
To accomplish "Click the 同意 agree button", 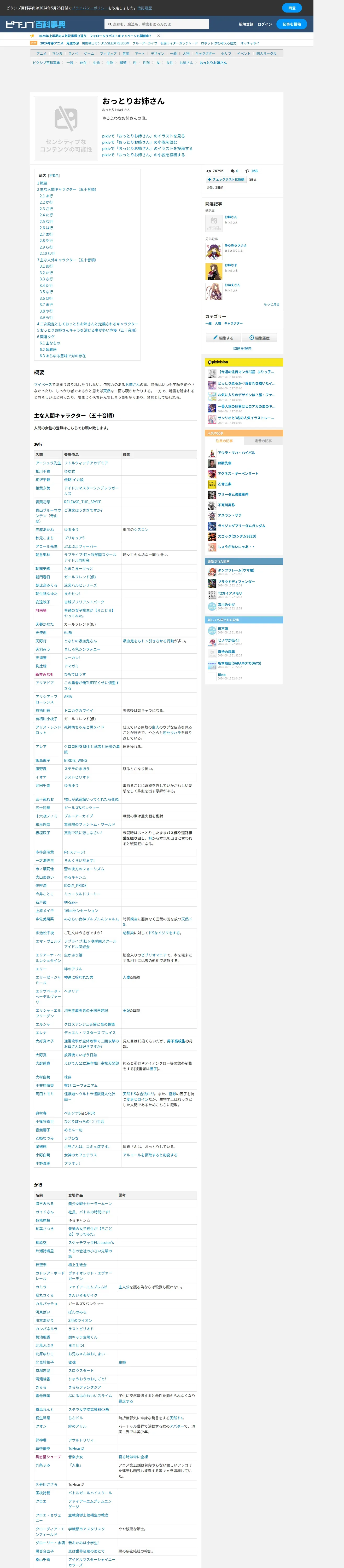I will [292, 8].
